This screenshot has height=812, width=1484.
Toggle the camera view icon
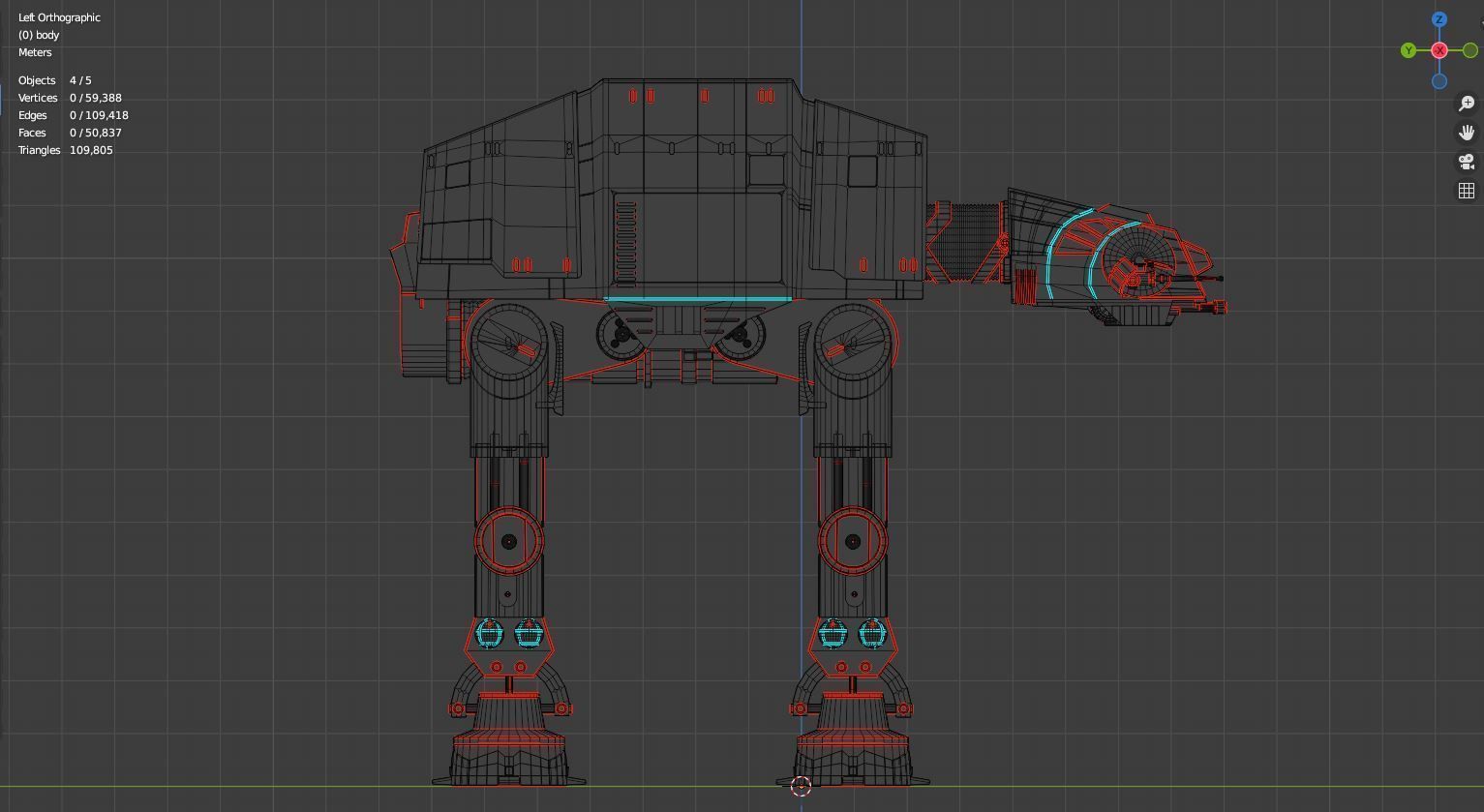coord(1467,162)
